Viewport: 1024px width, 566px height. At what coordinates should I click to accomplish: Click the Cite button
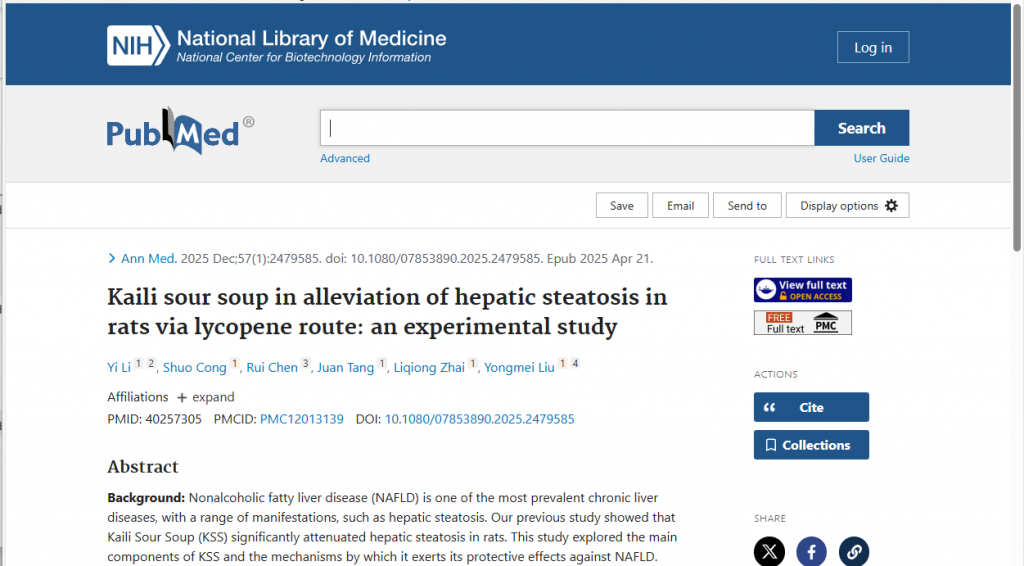pos(811,407)
